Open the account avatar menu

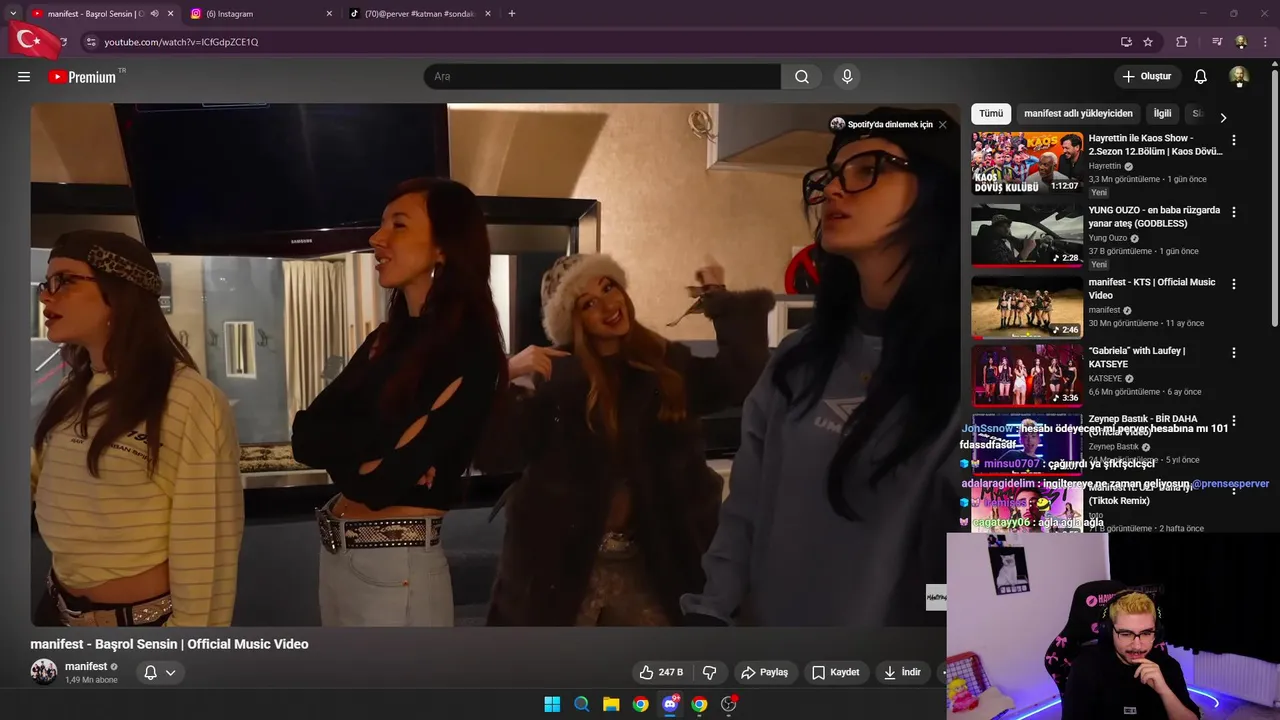(x=1239, y=77)
